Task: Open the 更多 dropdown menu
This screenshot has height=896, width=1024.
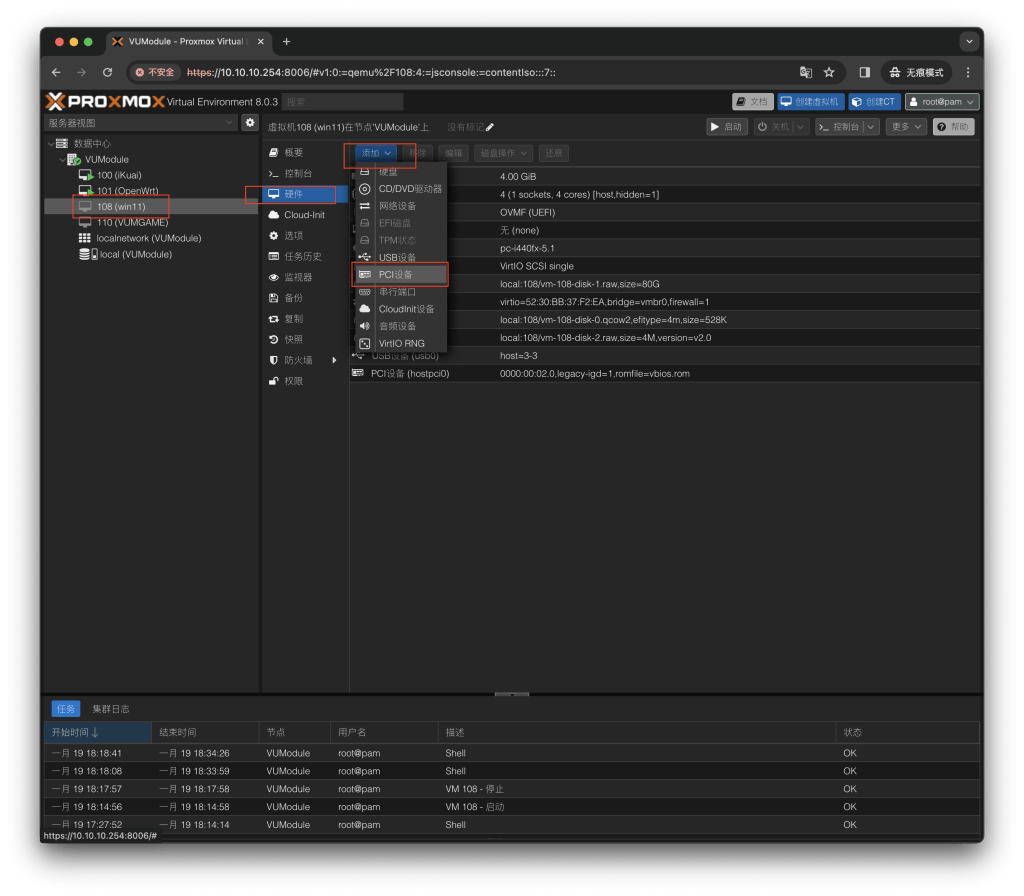Action: click(905, 127)
